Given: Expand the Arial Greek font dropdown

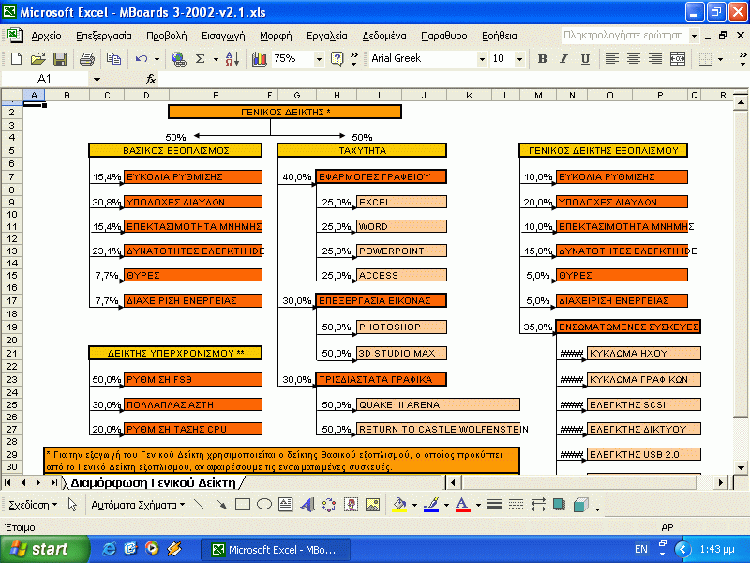Looking at the screenshot, I should point(482,59).
